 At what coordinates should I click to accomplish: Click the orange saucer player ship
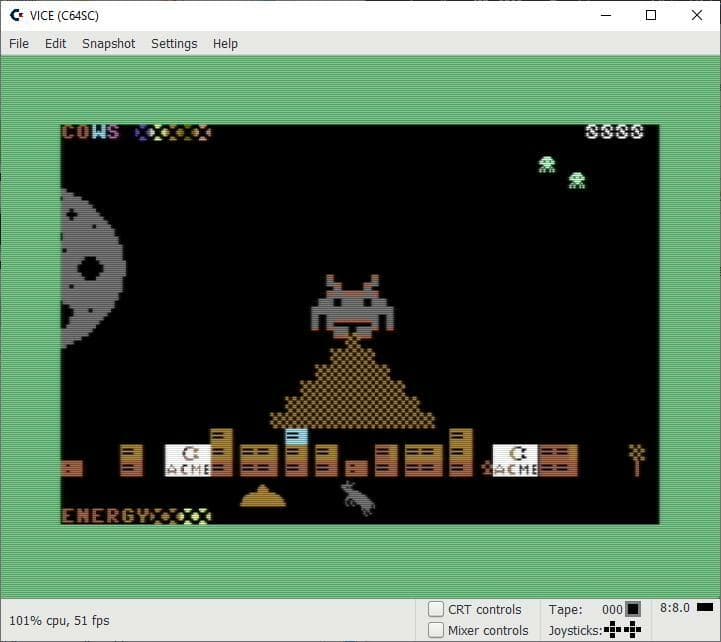tap(263, 496)
